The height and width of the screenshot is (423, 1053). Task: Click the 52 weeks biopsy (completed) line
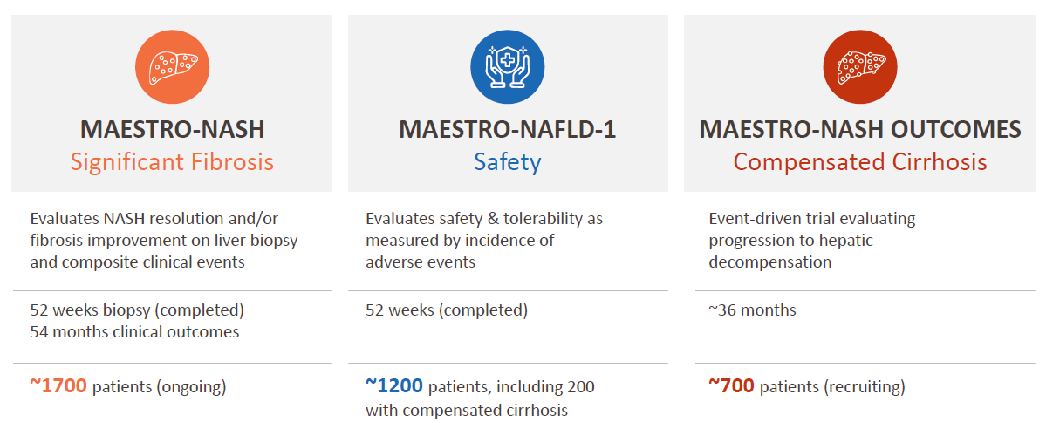[x=137, y=311]
